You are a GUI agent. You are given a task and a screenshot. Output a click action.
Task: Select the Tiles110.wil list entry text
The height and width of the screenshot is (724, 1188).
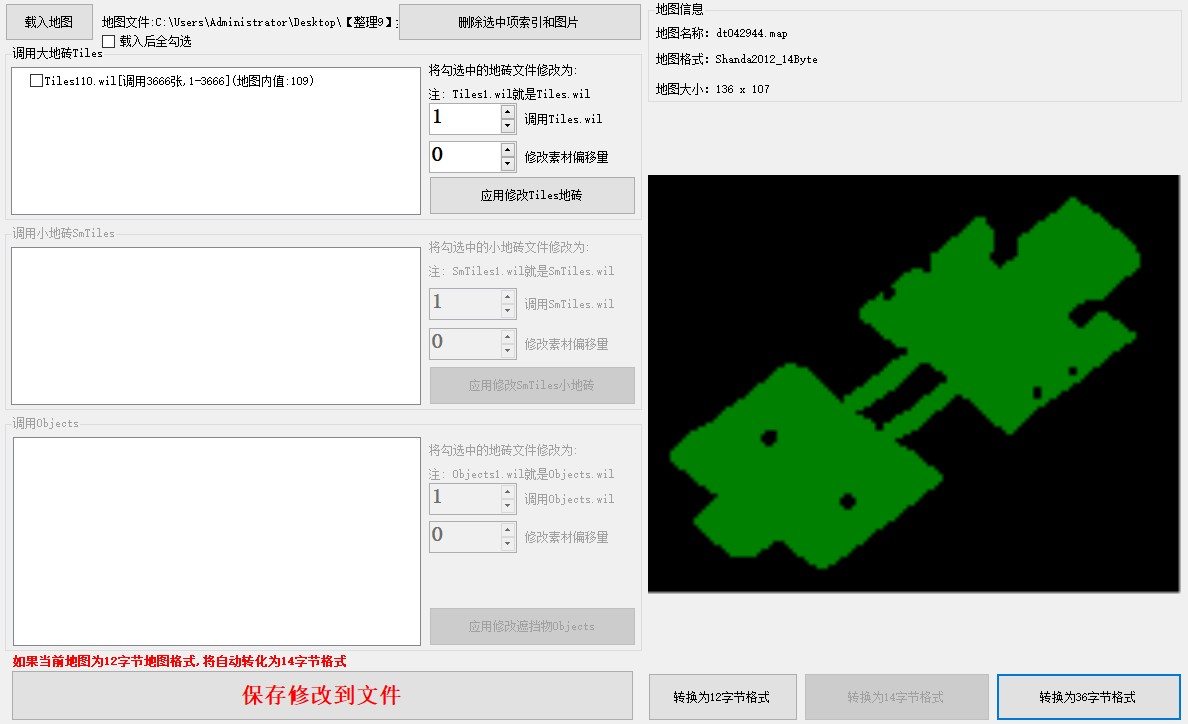click(180, 81)
